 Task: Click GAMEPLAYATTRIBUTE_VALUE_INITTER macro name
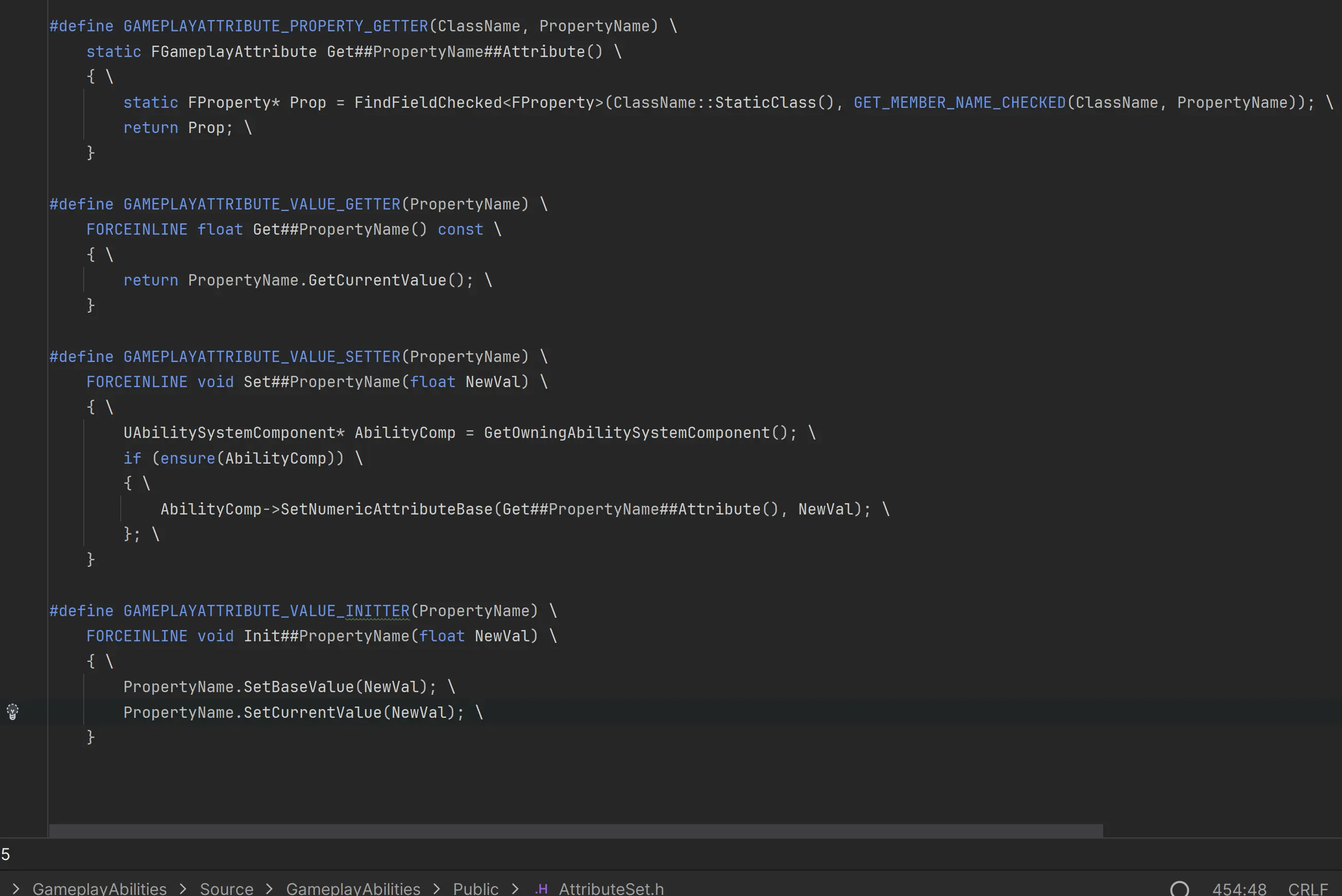(x=267, y=611)
